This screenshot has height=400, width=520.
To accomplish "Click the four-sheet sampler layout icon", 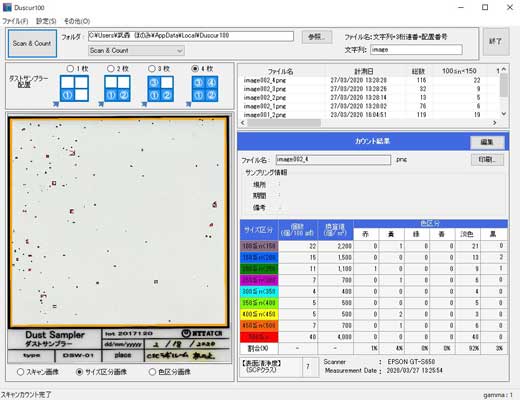I will 205,88.
